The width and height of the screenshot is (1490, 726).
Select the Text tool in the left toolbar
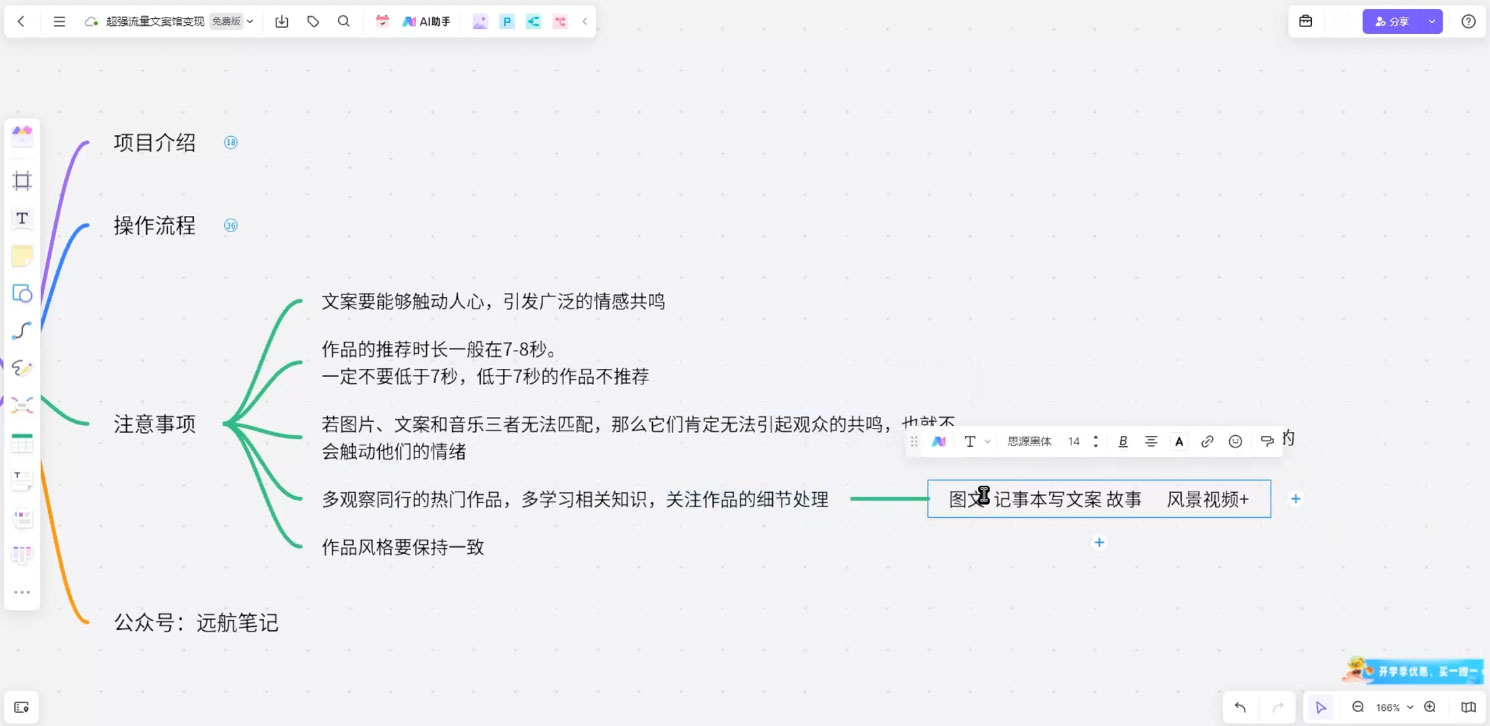22,218
